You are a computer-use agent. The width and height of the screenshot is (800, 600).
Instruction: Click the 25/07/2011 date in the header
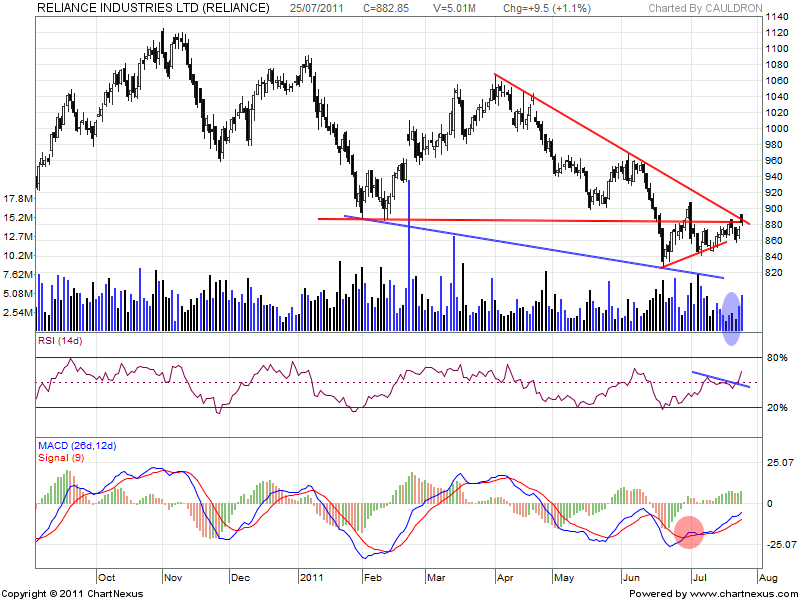point(318,8)
